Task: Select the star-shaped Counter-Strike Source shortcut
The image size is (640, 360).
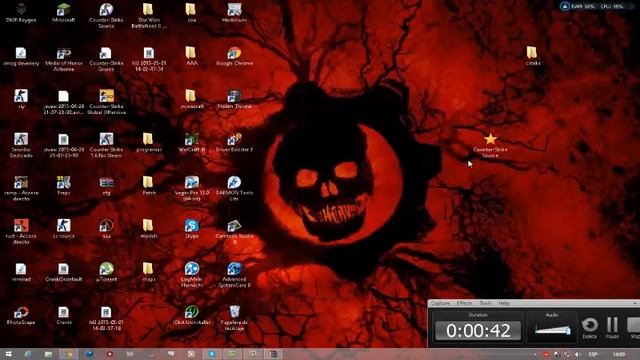Action: pos(490,145)
